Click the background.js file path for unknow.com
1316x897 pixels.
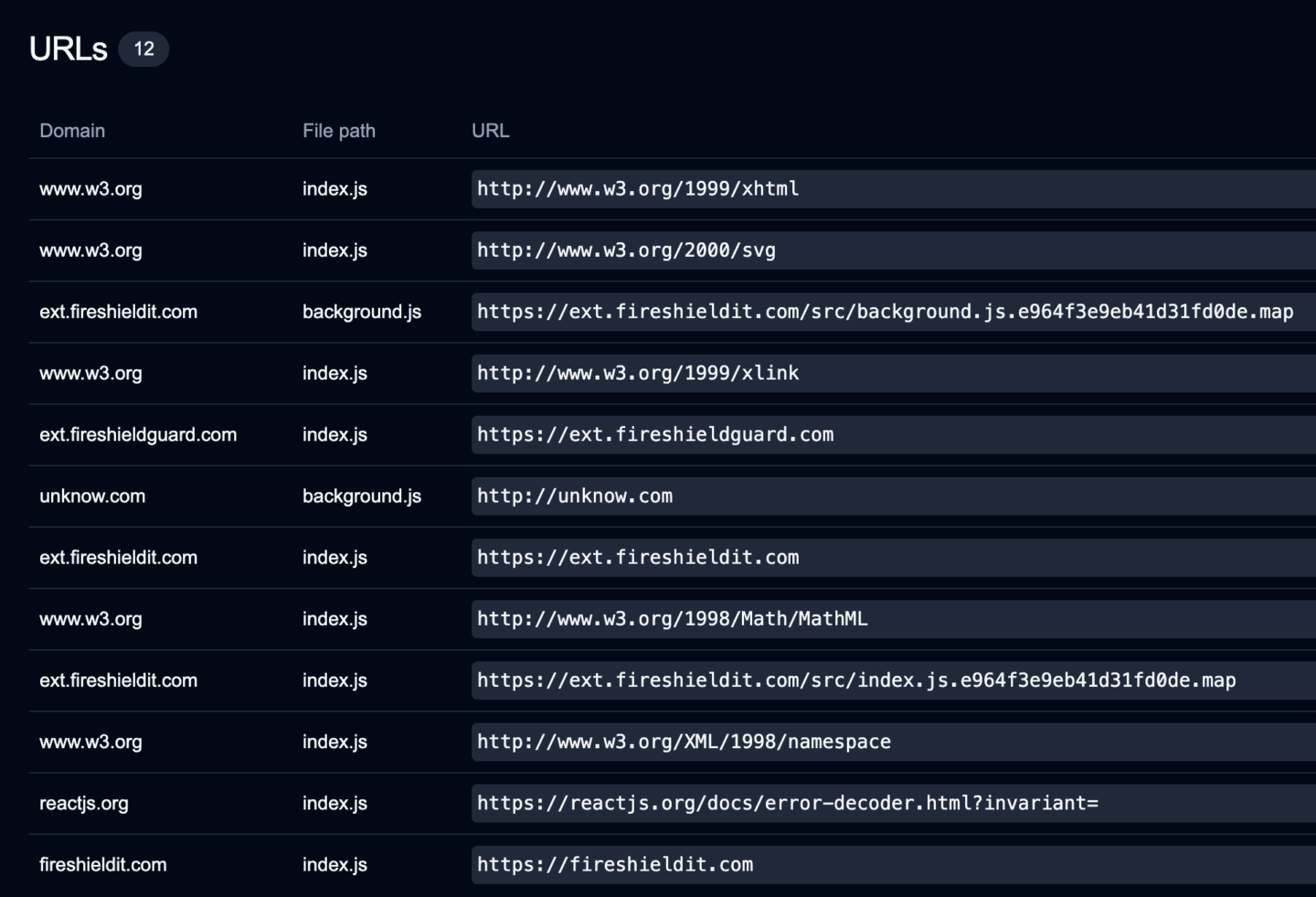pyautogui.click(x=362, y=496)
